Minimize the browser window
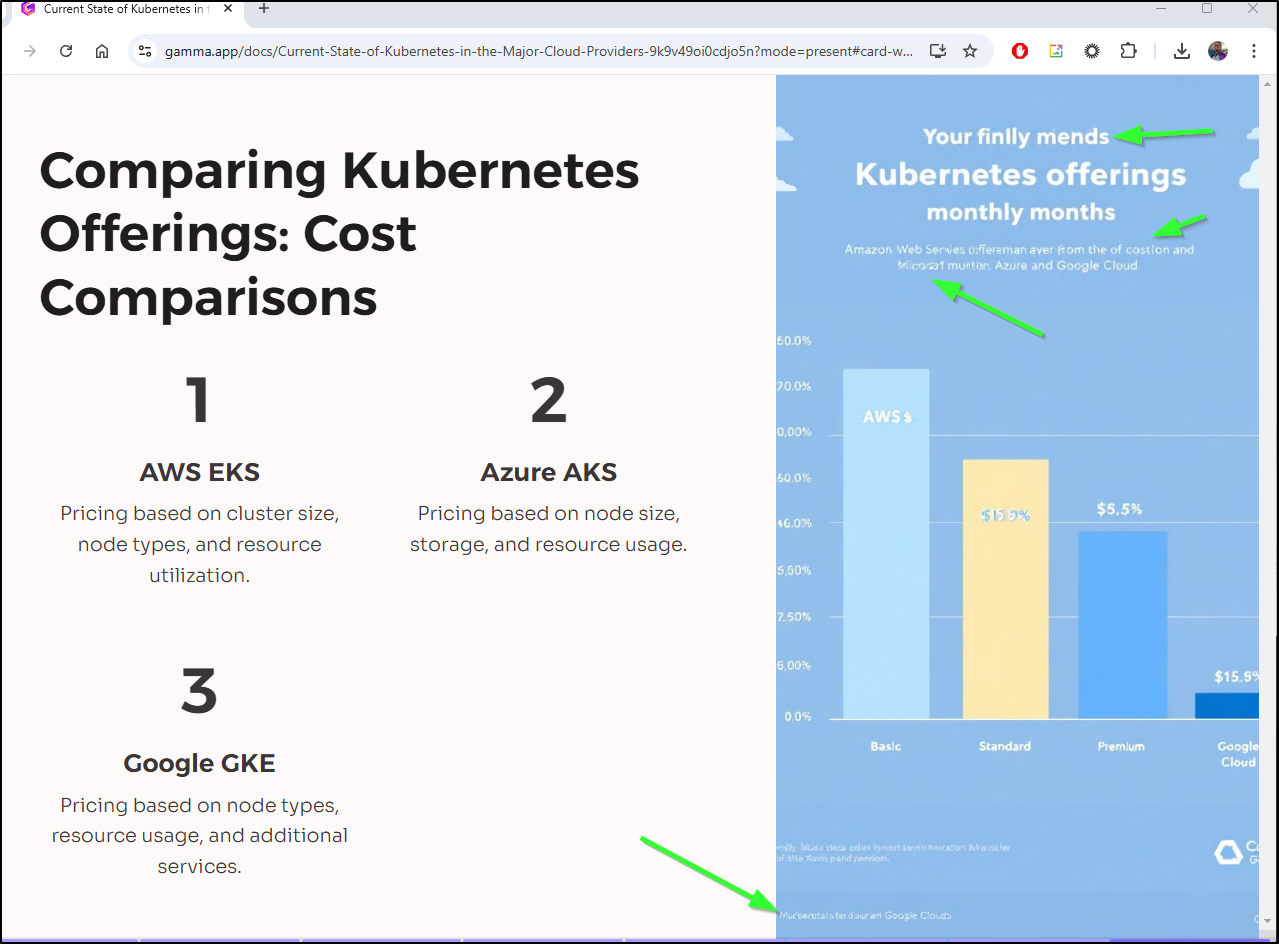This screenshot has height=944, width=1279. [x=1161, y=9]
